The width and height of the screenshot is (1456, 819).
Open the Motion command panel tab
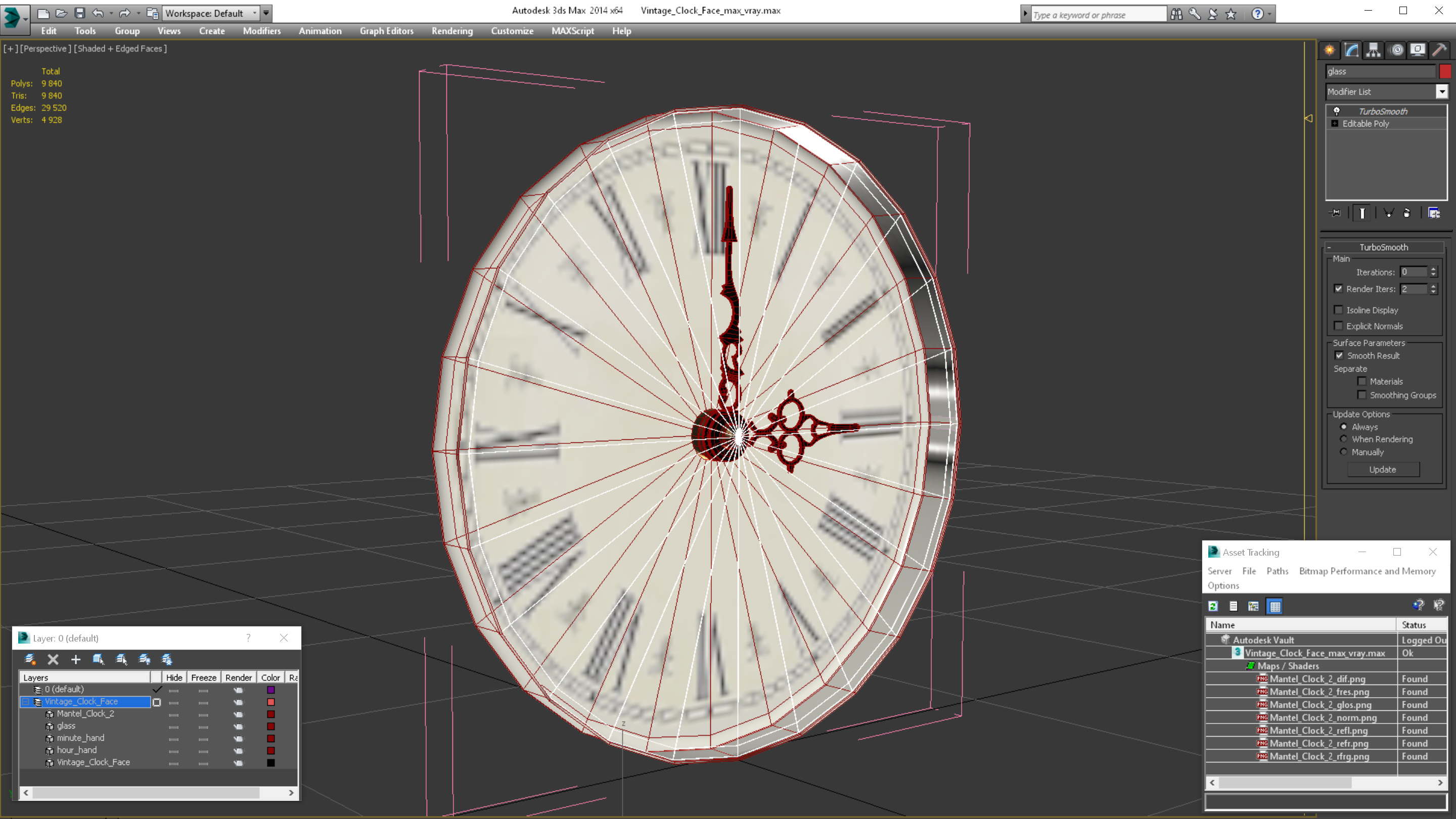(x=1396, y=50)
